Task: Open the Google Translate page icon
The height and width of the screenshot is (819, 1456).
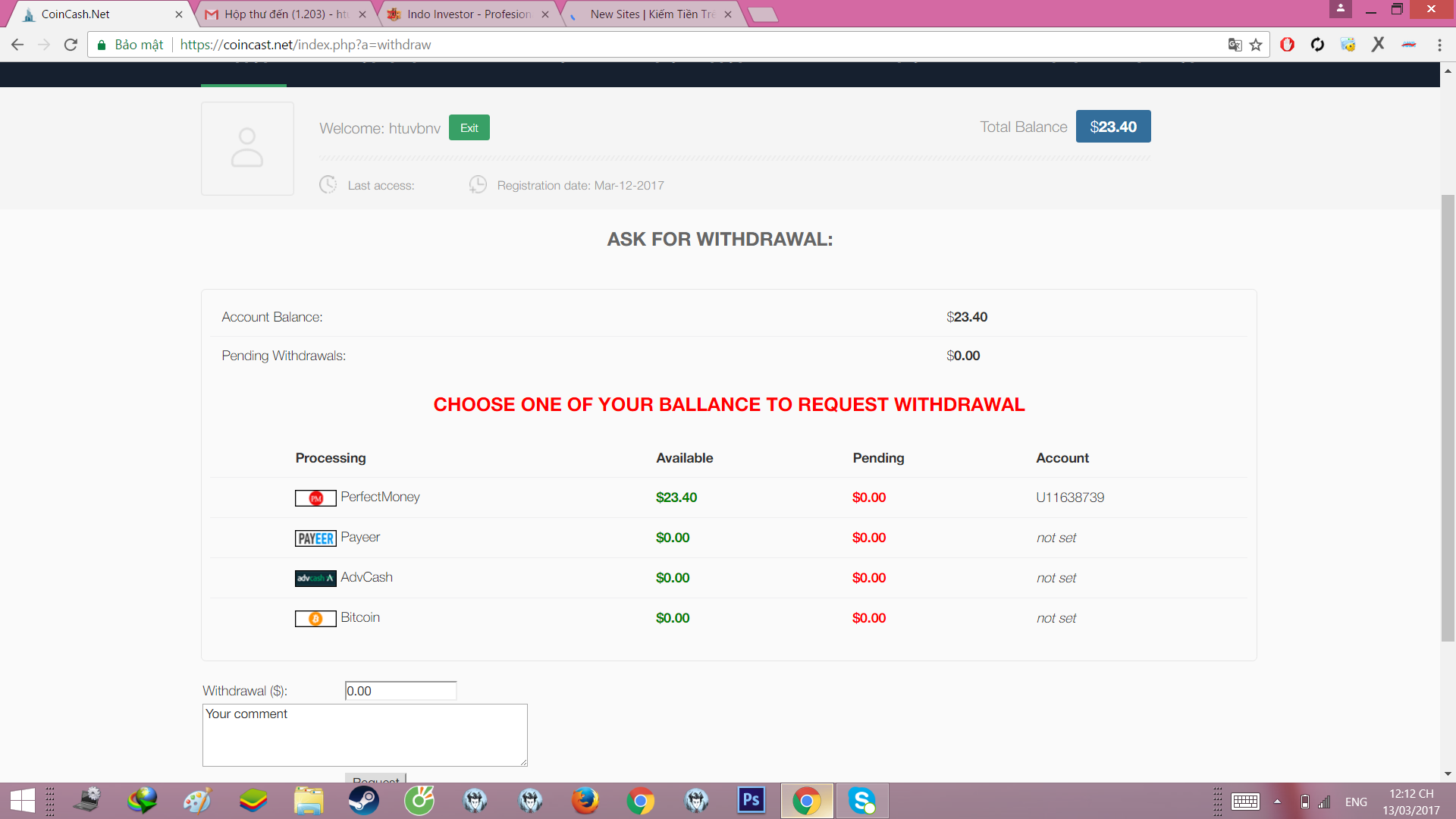Action: tap(1235, 45)
